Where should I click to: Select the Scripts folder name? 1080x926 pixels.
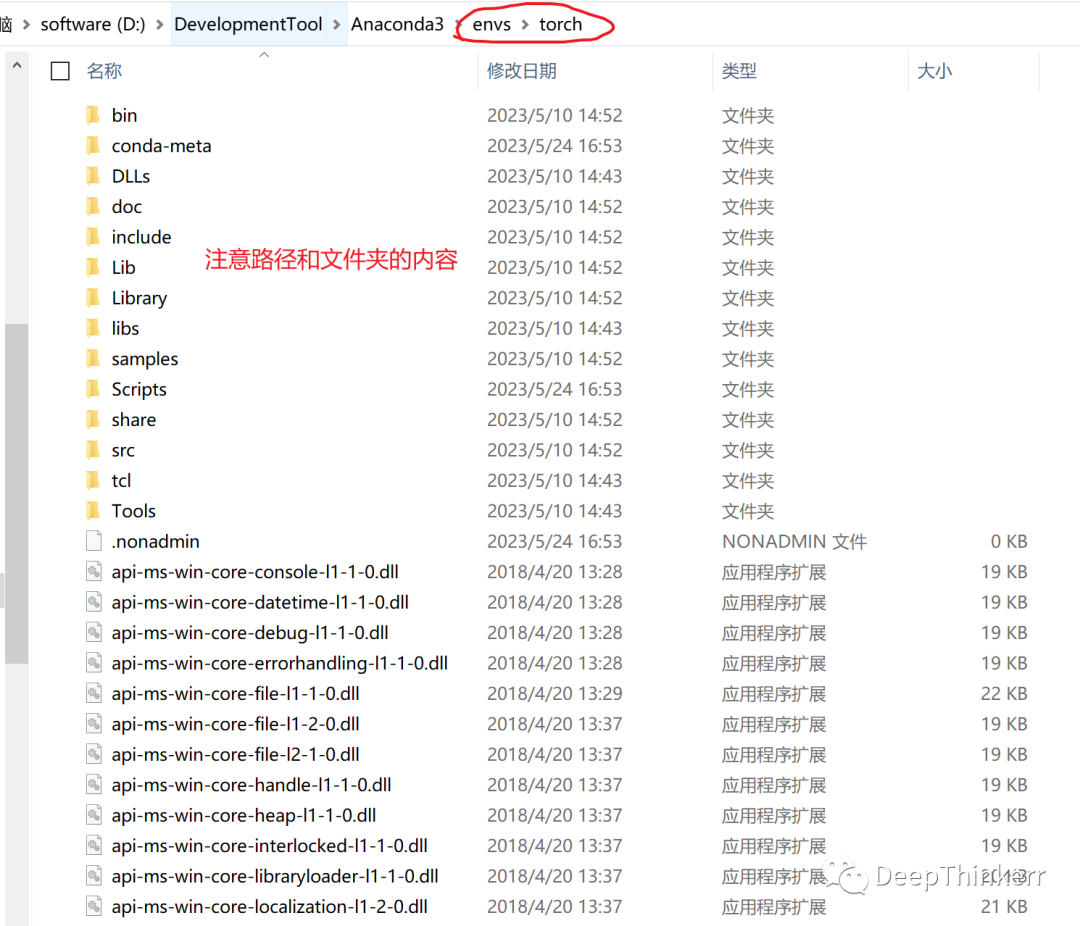pyautogui.click(x=139, y=389)
